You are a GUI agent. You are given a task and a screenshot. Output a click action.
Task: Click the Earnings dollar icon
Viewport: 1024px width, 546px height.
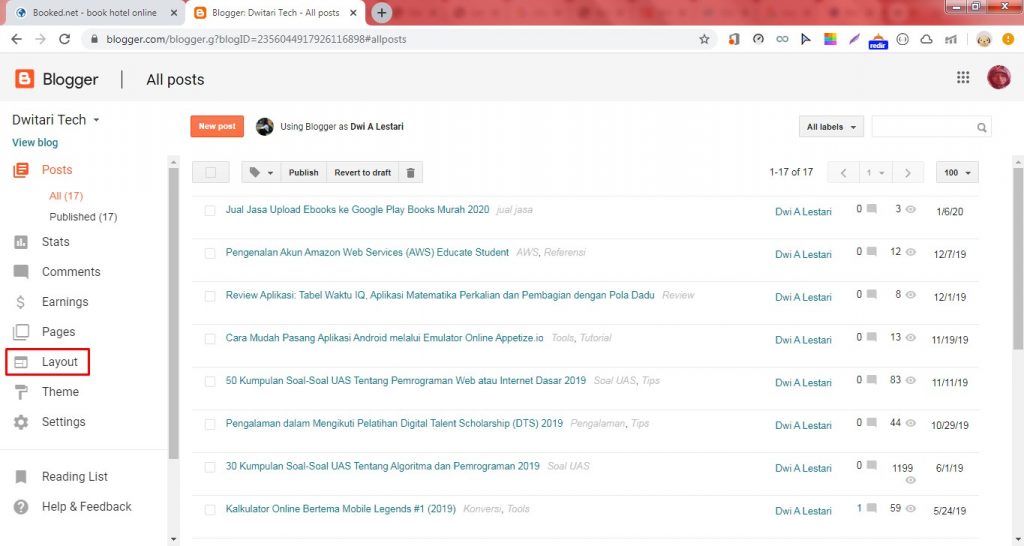(21, 302)
